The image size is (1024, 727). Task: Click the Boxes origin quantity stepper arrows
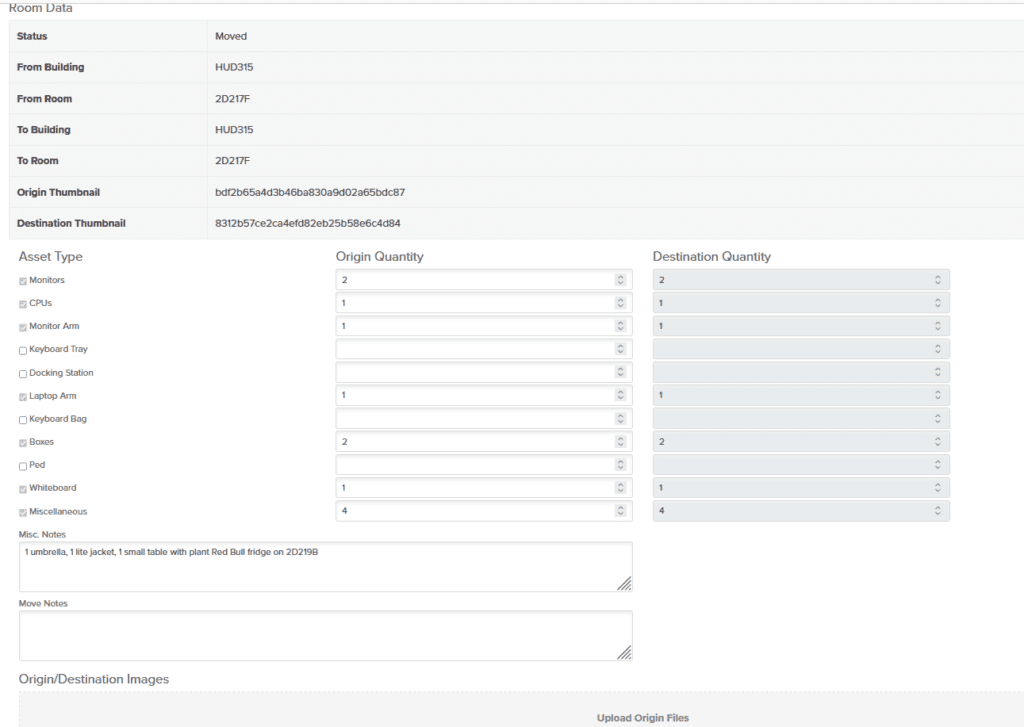click(620, 442)
